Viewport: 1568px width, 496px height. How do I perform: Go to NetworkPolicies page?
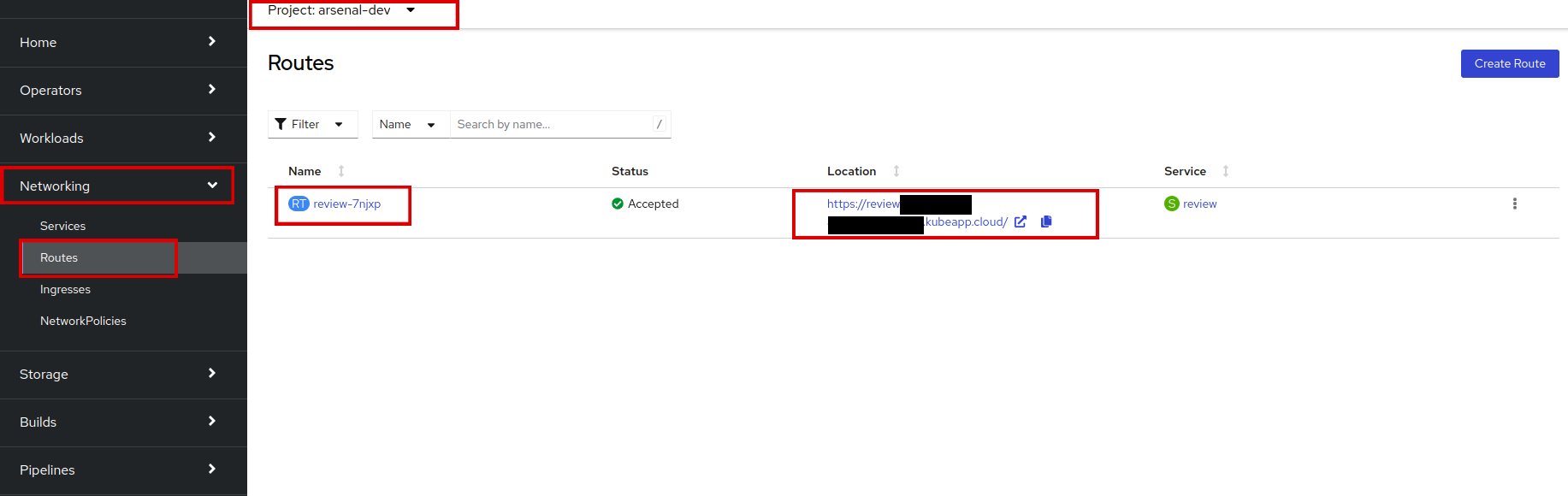coord(83,321)
